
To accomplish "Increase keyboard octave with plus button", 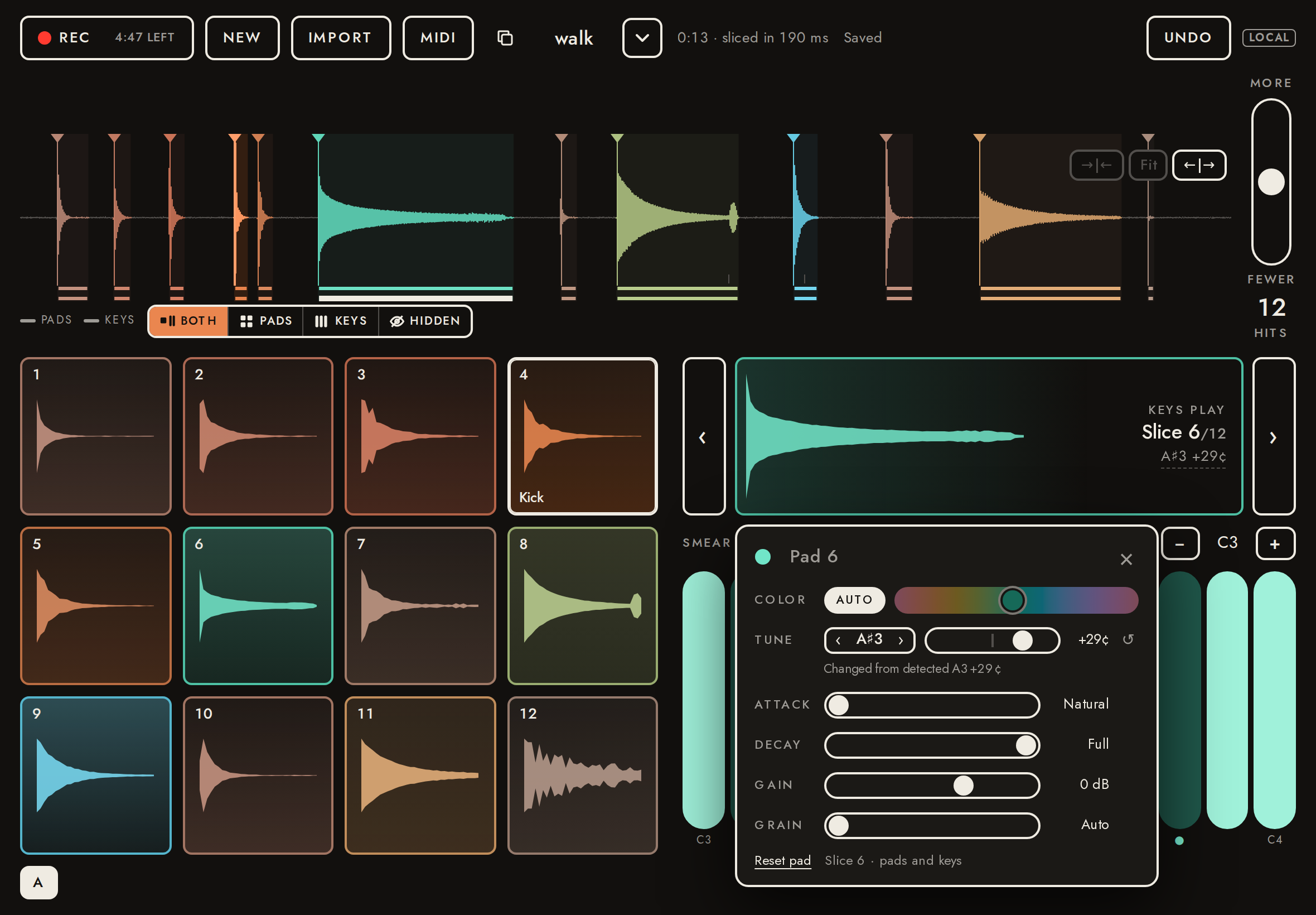I will pyautogui.click(x=1275, y=543).
